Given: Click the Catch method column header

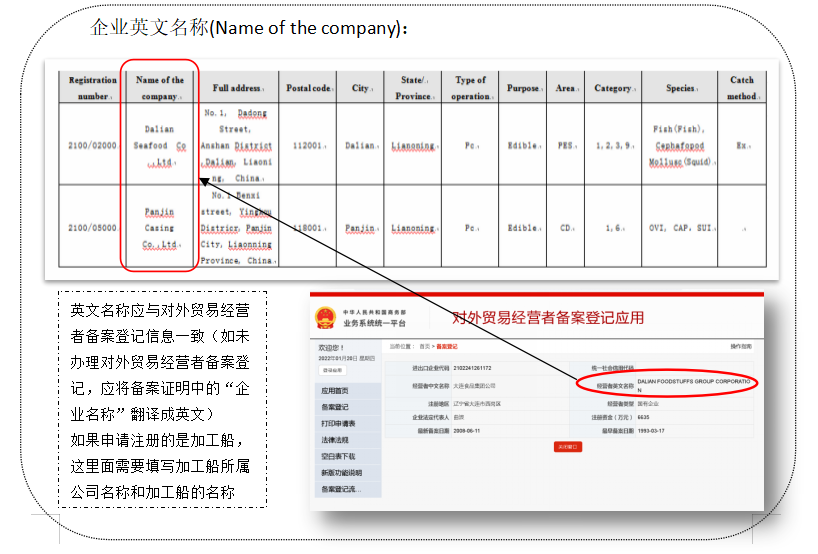Looking at the screenshot, I should [x=742, y=88].
